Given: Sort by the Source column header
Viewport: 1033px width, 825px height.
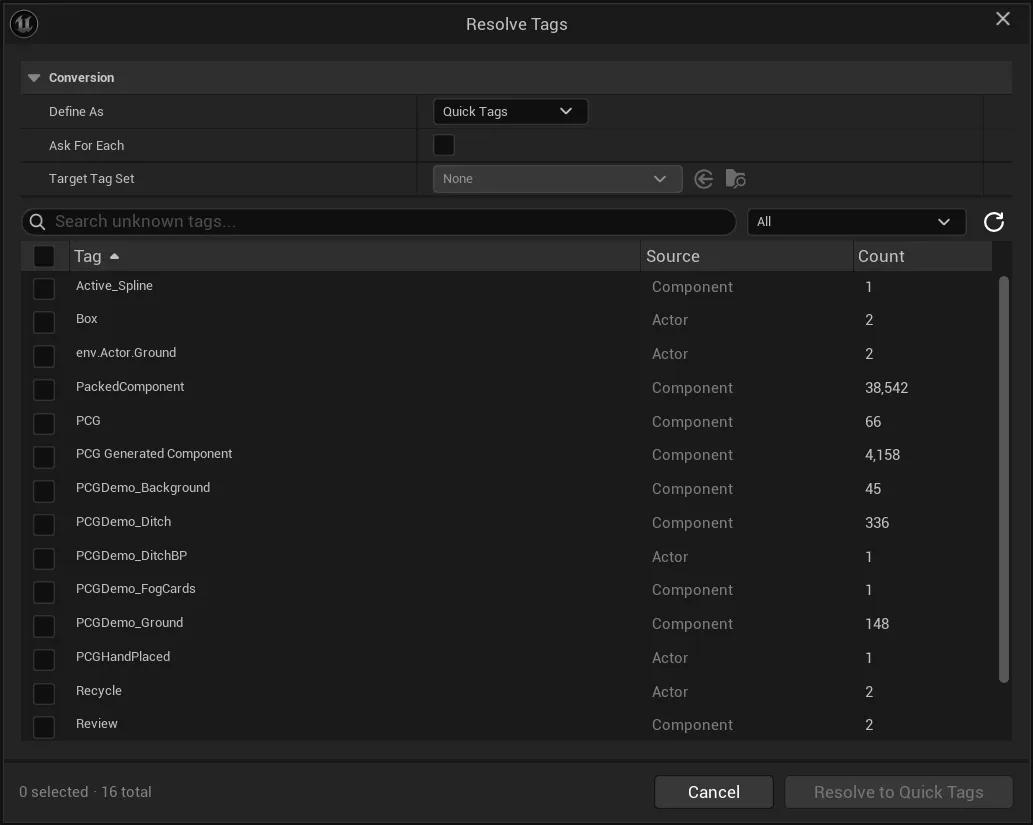Looking at the screenshot, I should [746, 256].
